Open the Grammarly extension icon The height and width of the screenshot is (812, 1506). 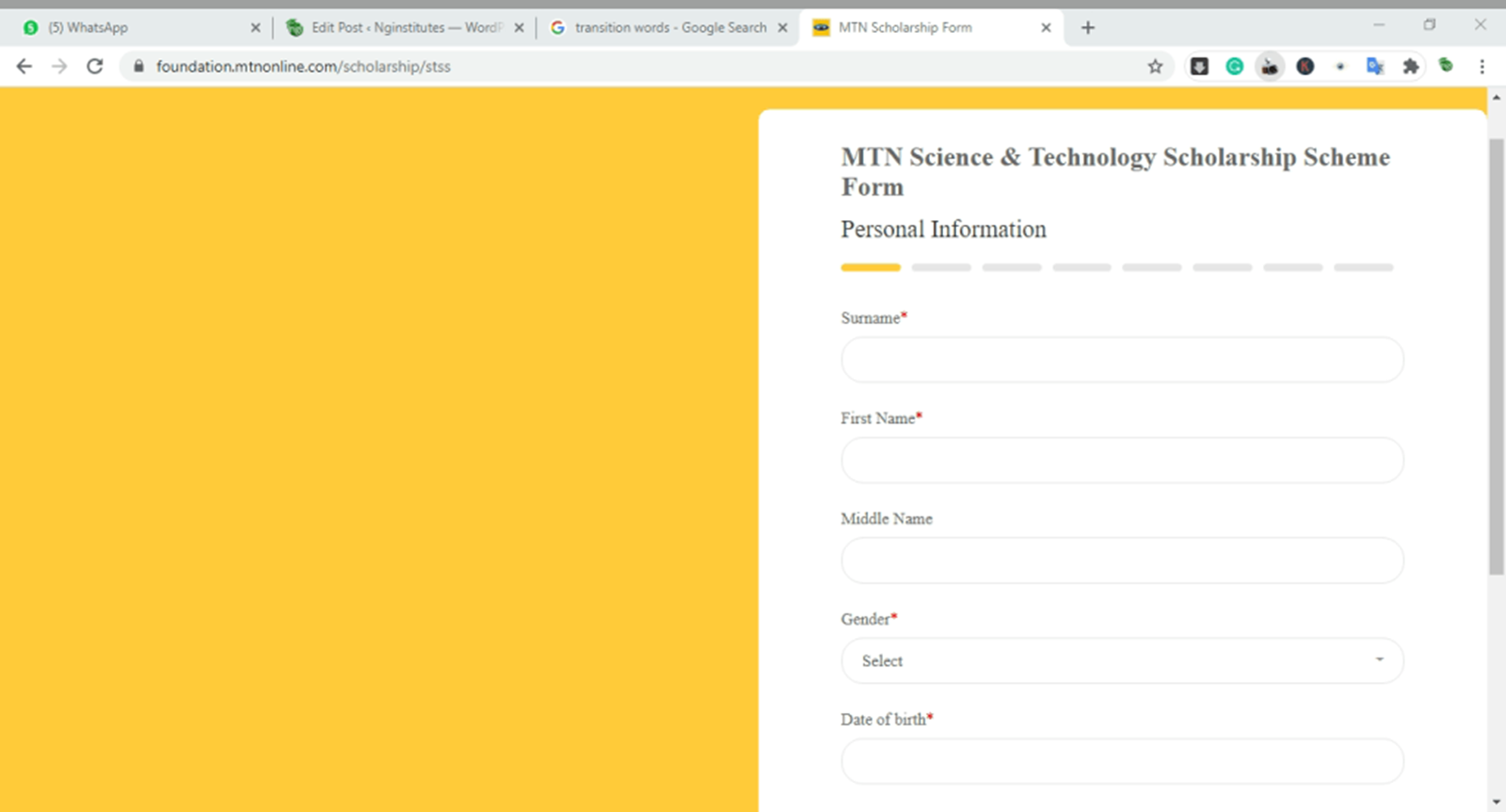[1234, 66]
